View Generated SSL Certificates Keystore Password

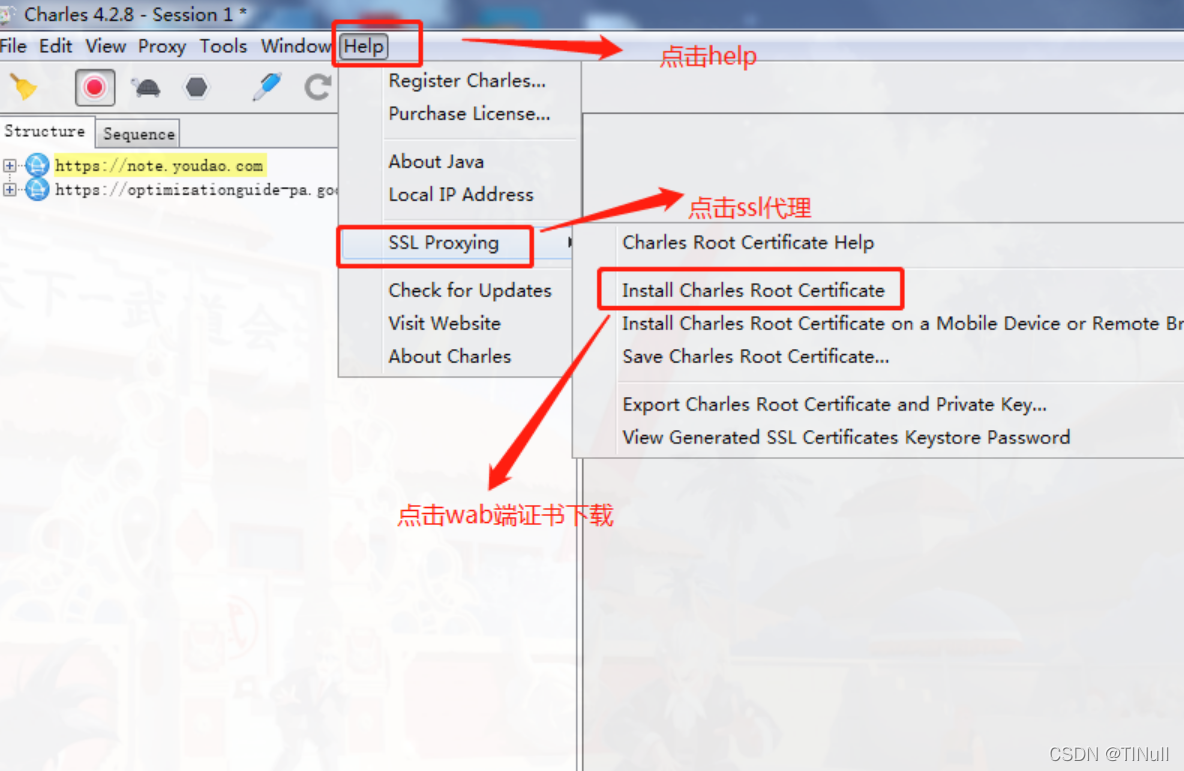tap(846, 438)
